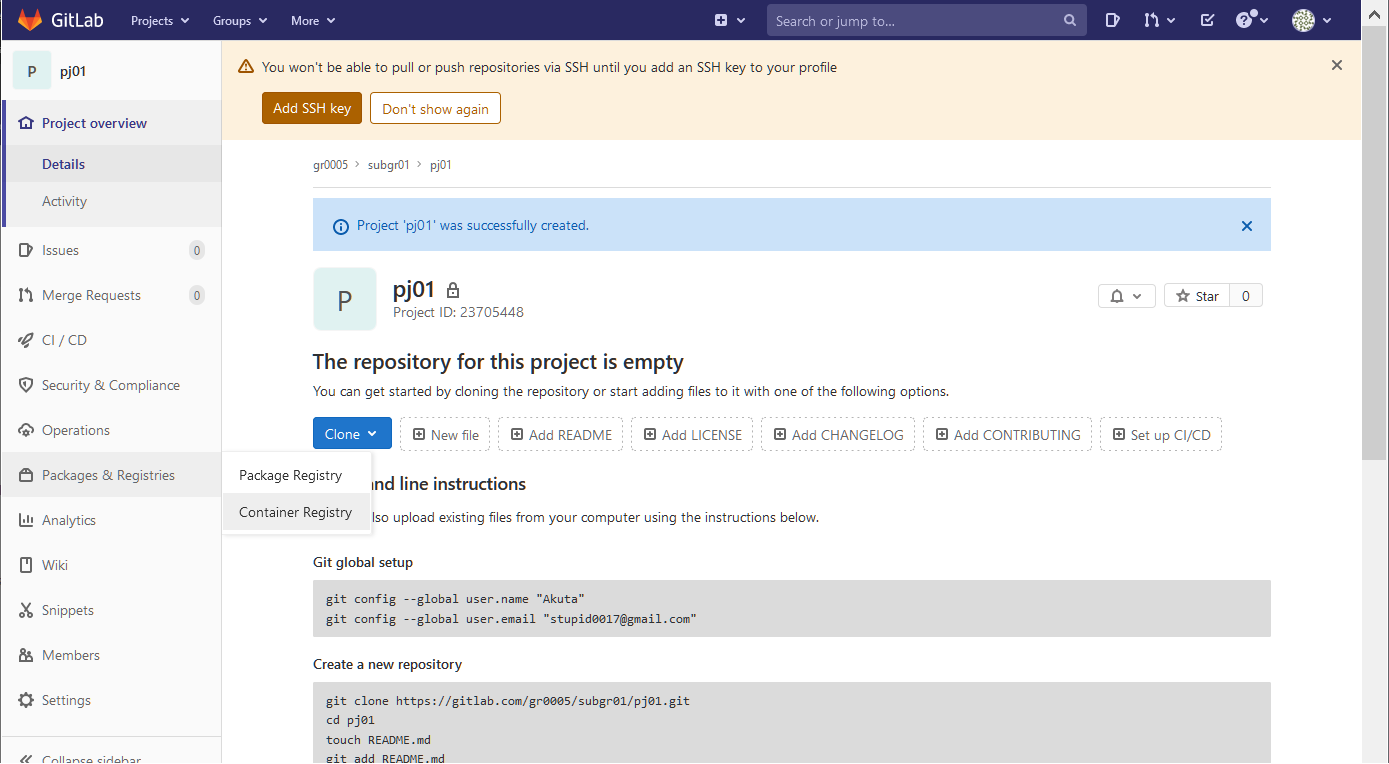Click the New file button
Viewport: 1389px width, 764px height.
445,434
